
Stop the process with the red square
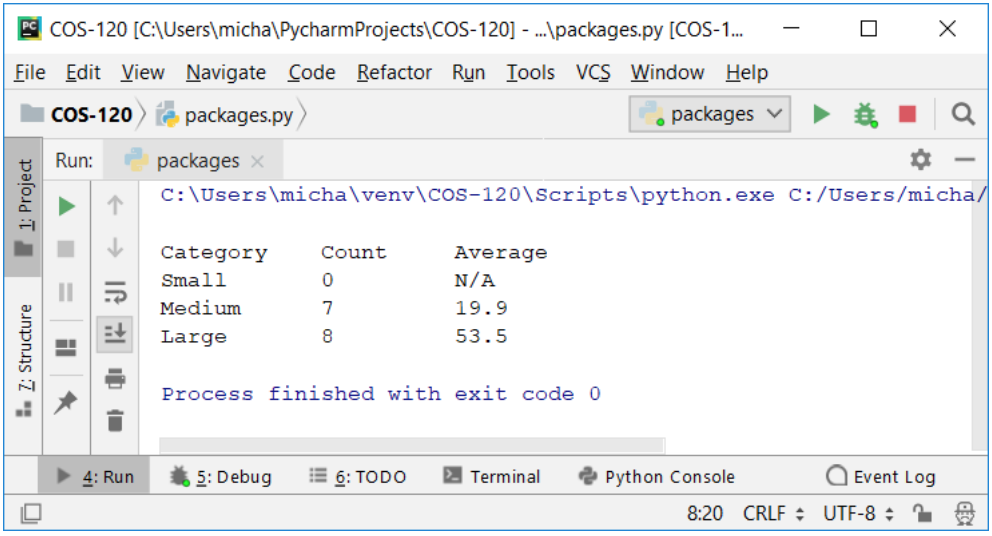[x=907, y=115]
